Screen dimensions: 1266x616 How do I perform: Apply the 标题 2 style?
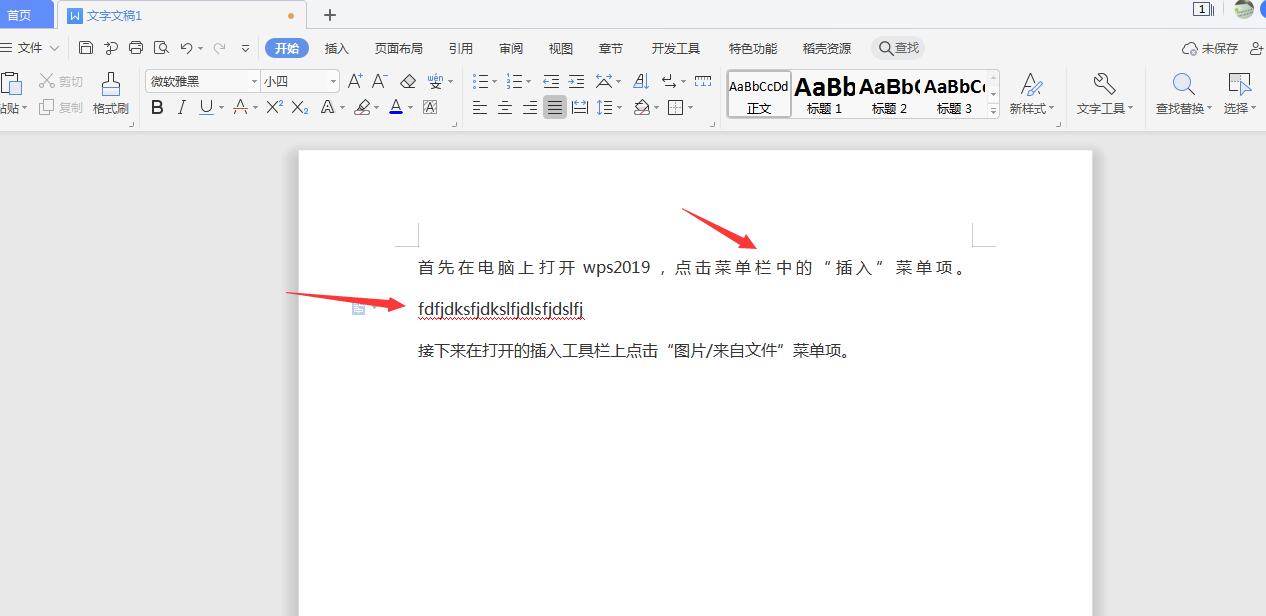(889, 94)
